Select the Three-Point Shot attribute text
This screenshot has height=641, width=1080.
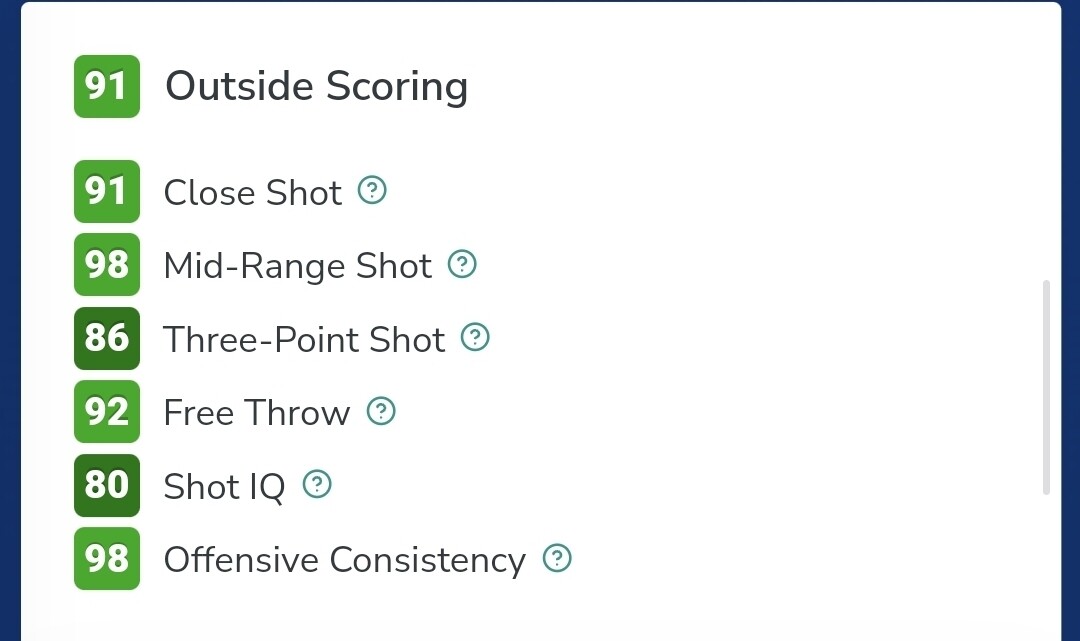tap(304, 340)
